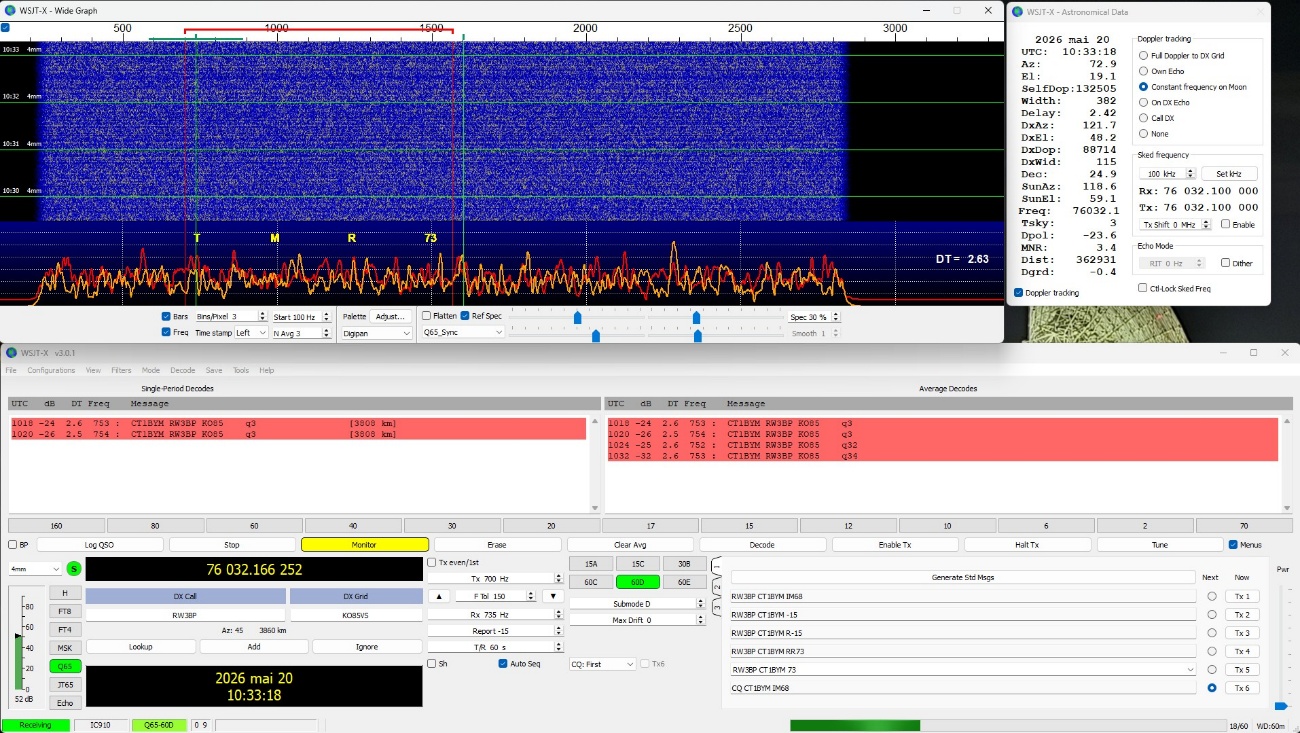Viewport: 1300px width, 733px height.
Task: Choose the 15A submode shortcut button
Action: click(590, 564)
